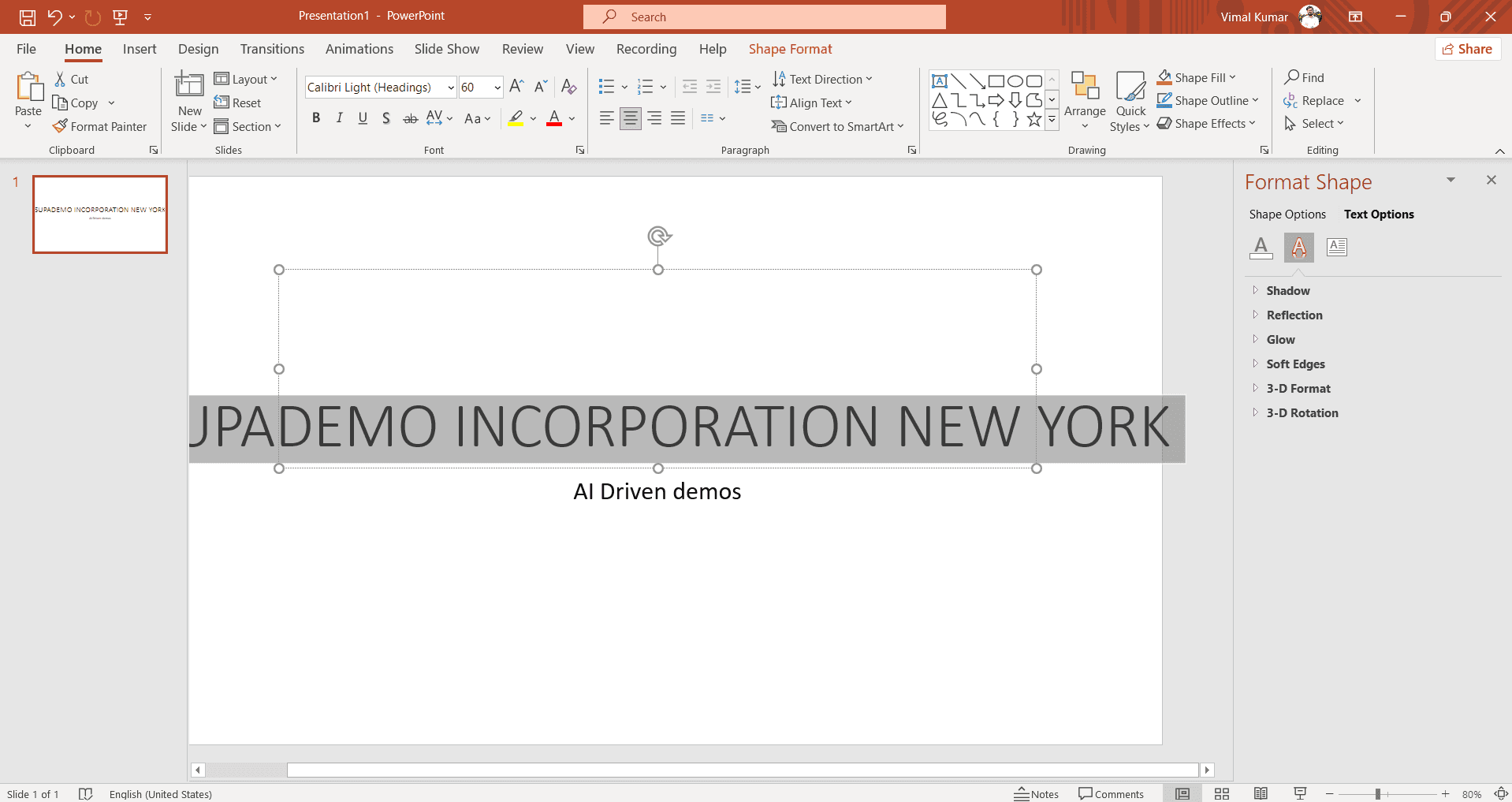
Task: Select the rectangle shape in the gallery
Action: [996, 80]
